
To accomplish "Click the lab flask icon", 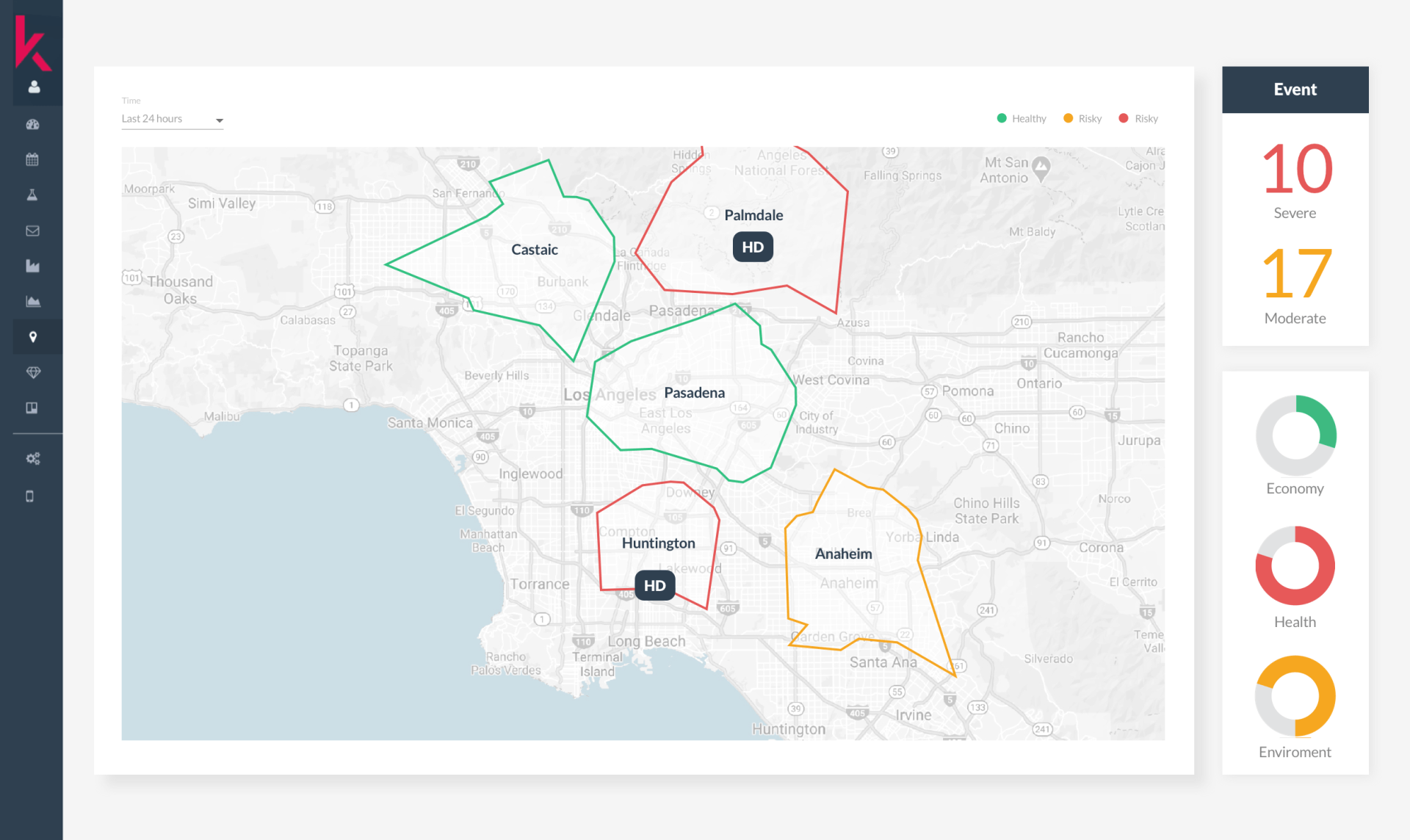I will tap(32, 195).
